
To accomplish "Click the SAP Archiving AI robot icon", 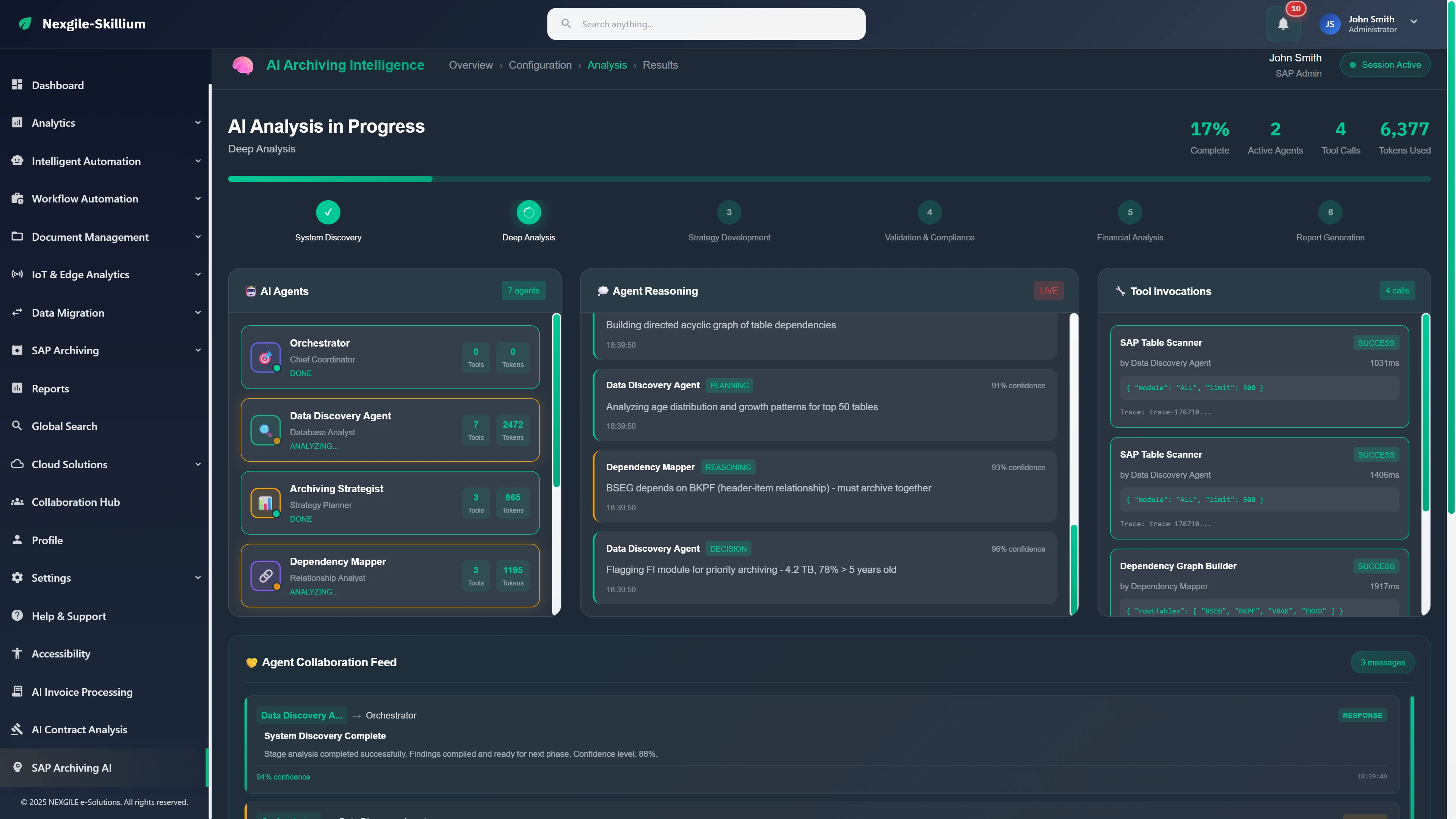I will [x=17, y=767].
